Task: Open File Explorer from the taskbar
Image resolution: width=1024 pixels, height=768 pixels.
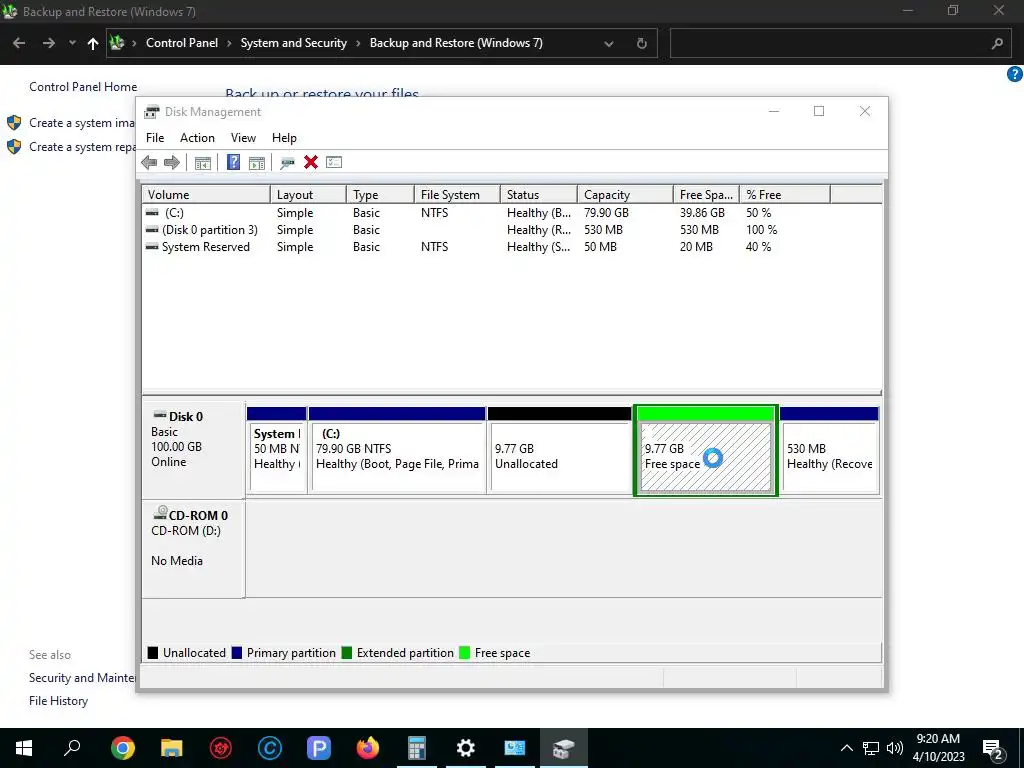Action: tap(172, 748)
